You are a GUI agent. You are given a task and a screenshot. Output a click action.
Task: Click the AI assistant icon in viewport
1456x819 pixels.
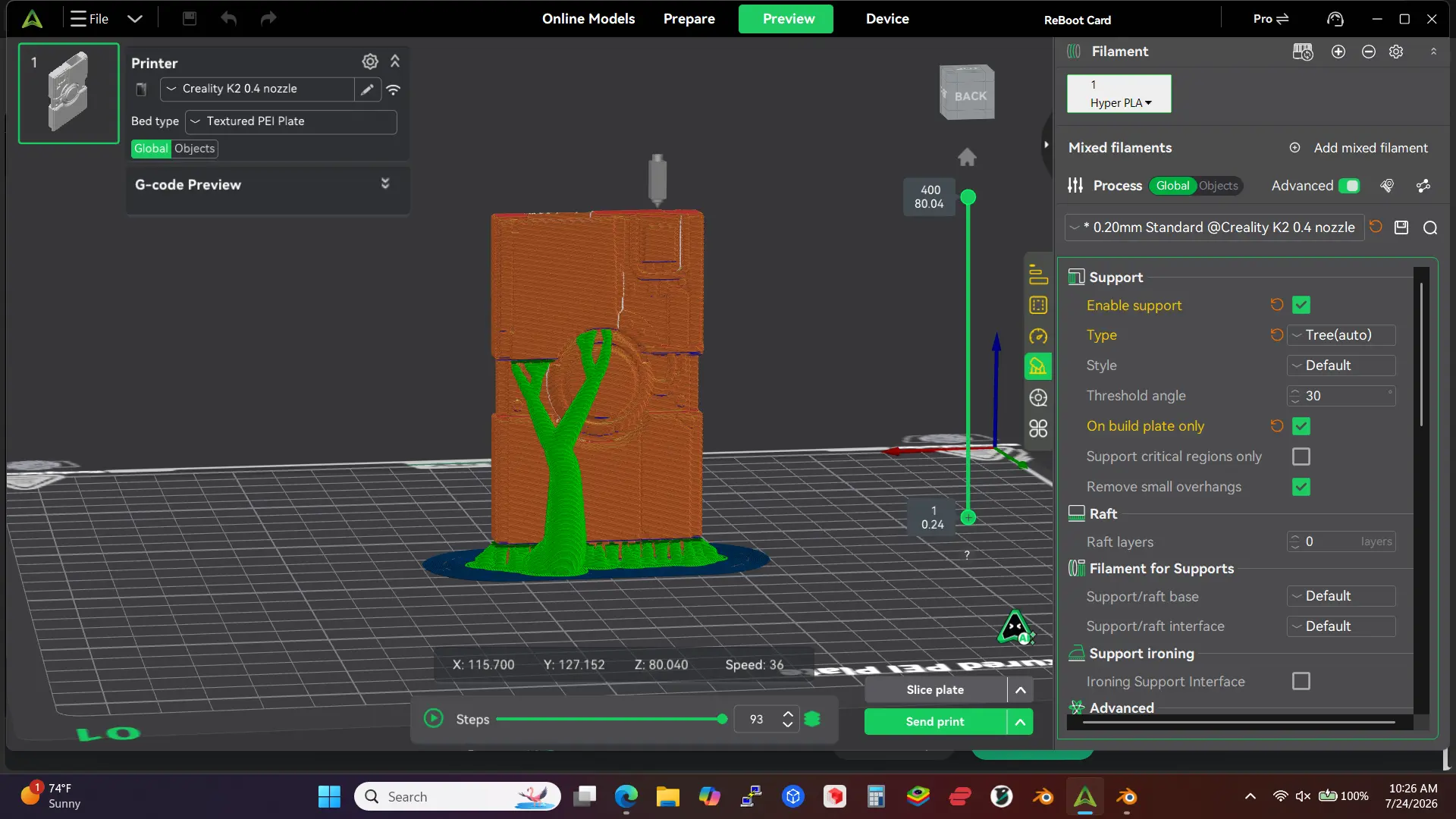pyautogui.click(x=1015, y=628)
